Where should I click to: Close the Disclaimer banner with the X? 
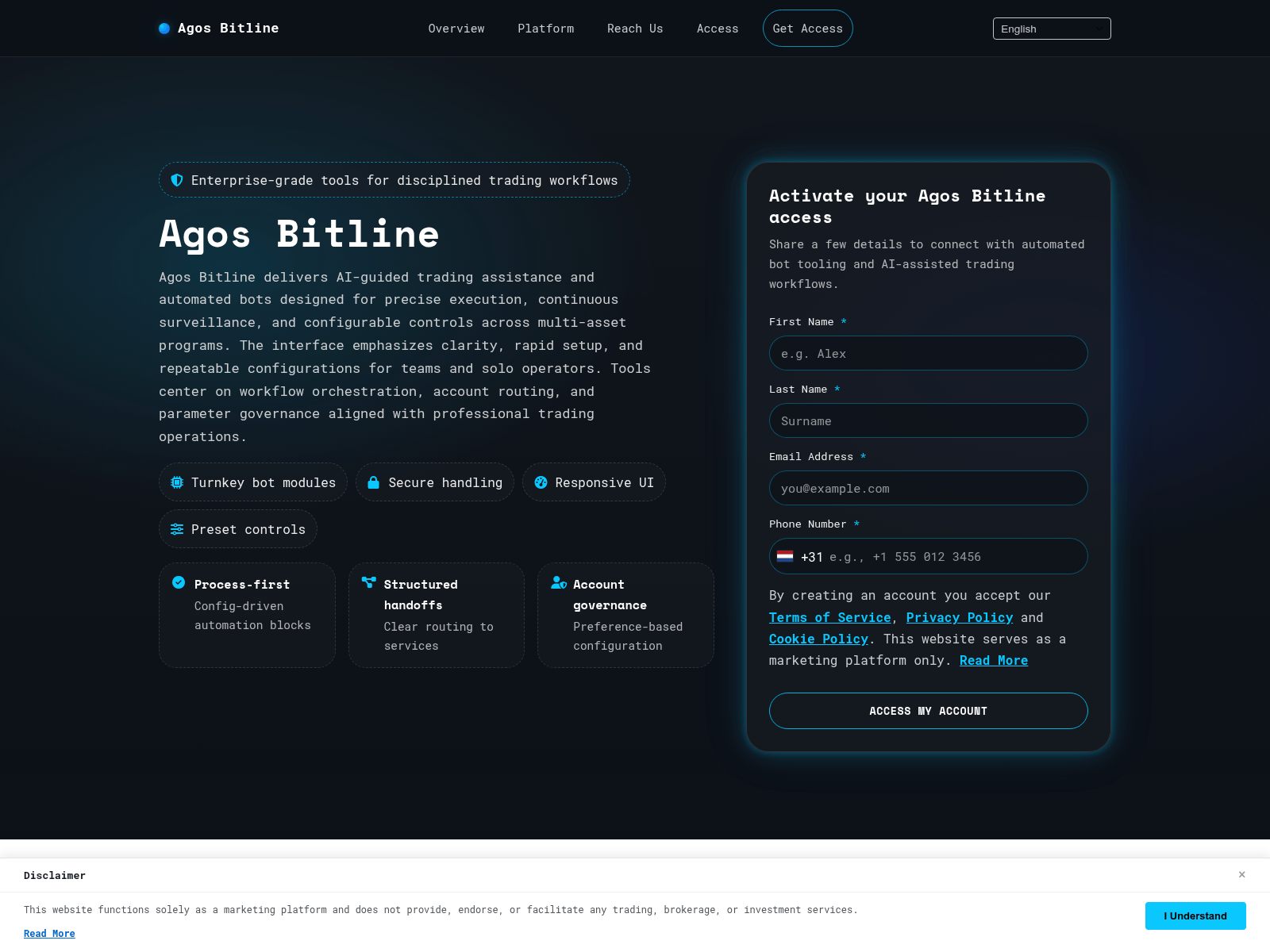tap(1242, 874)
